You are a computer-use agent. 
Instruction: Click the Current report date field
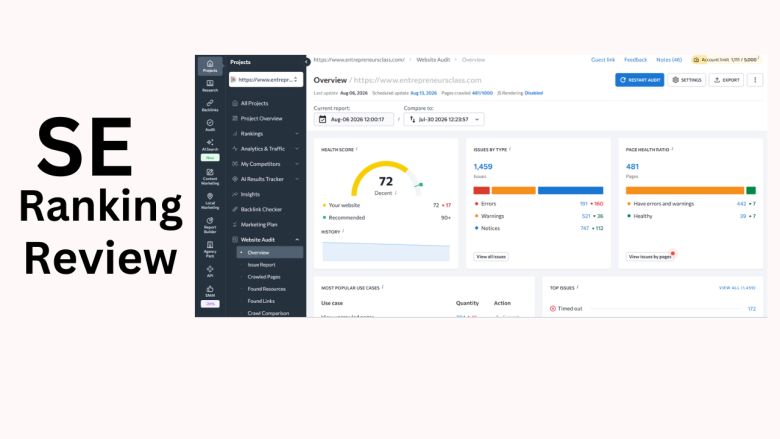pyautogui.click(x=354, y=119)
